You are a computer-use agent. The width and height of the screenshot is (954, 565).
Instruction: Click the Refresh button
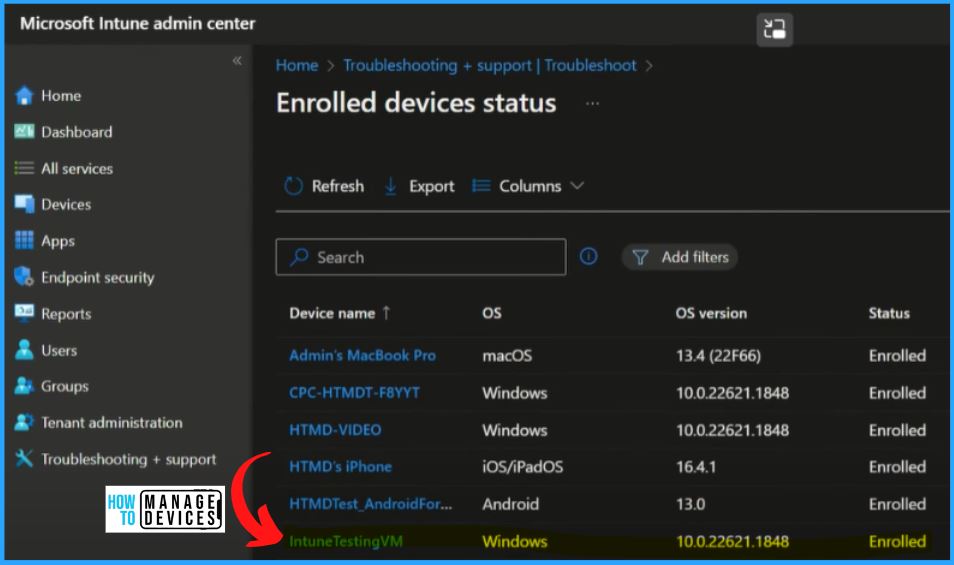[x=324, y=186]
